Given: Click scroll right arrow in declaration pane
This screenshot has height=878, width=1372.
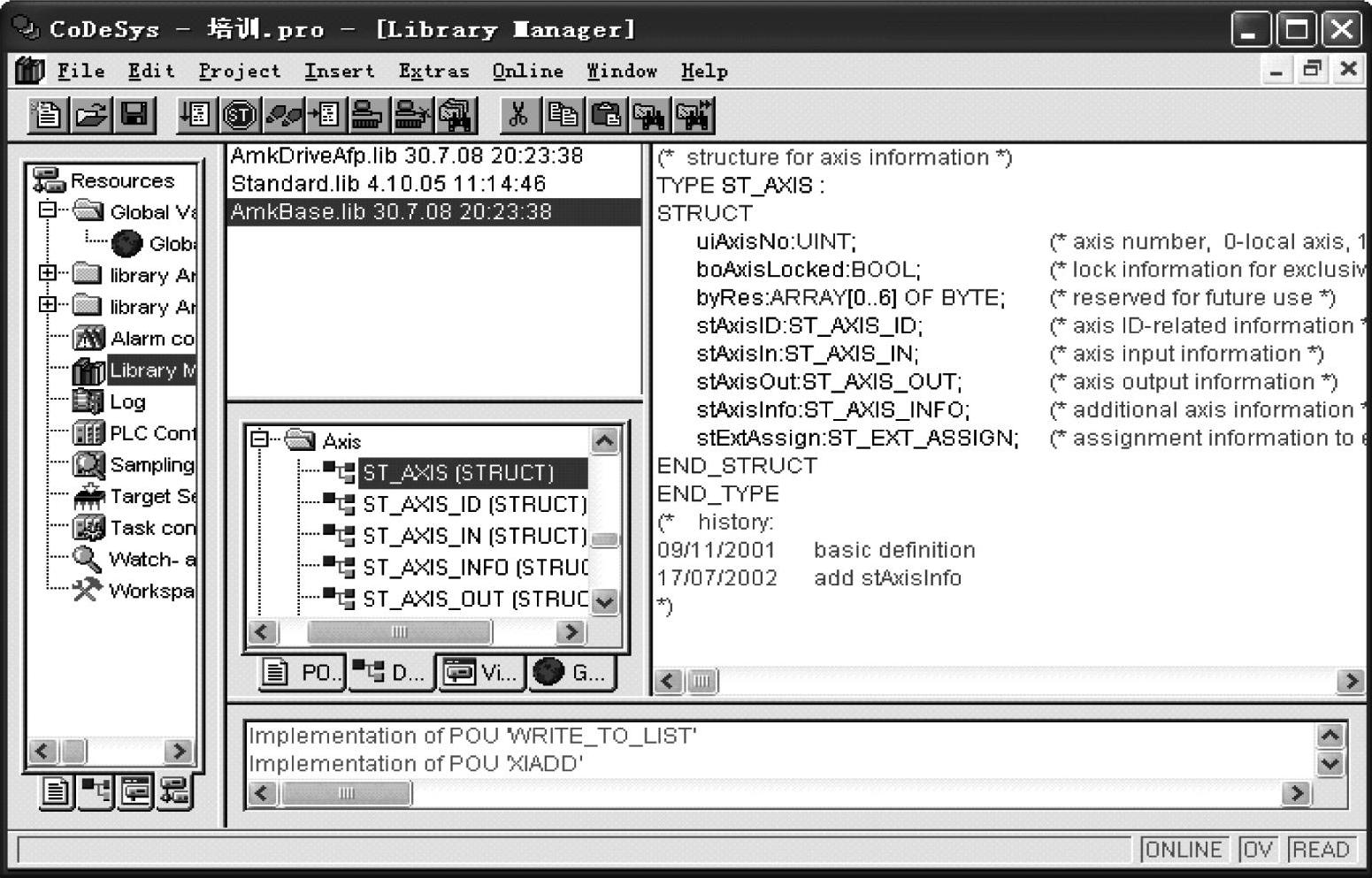Looking at the screenshot, I should click(x=1350, y=681).
